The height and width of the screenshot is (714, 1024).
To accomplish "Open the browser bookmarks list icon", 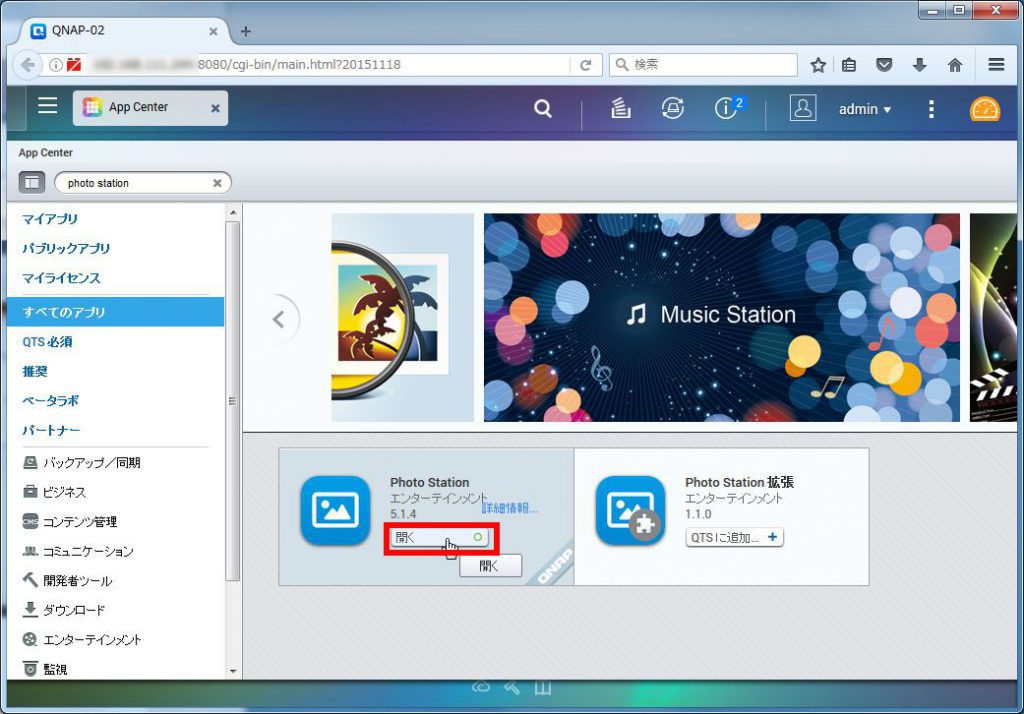I will (849, 65).
